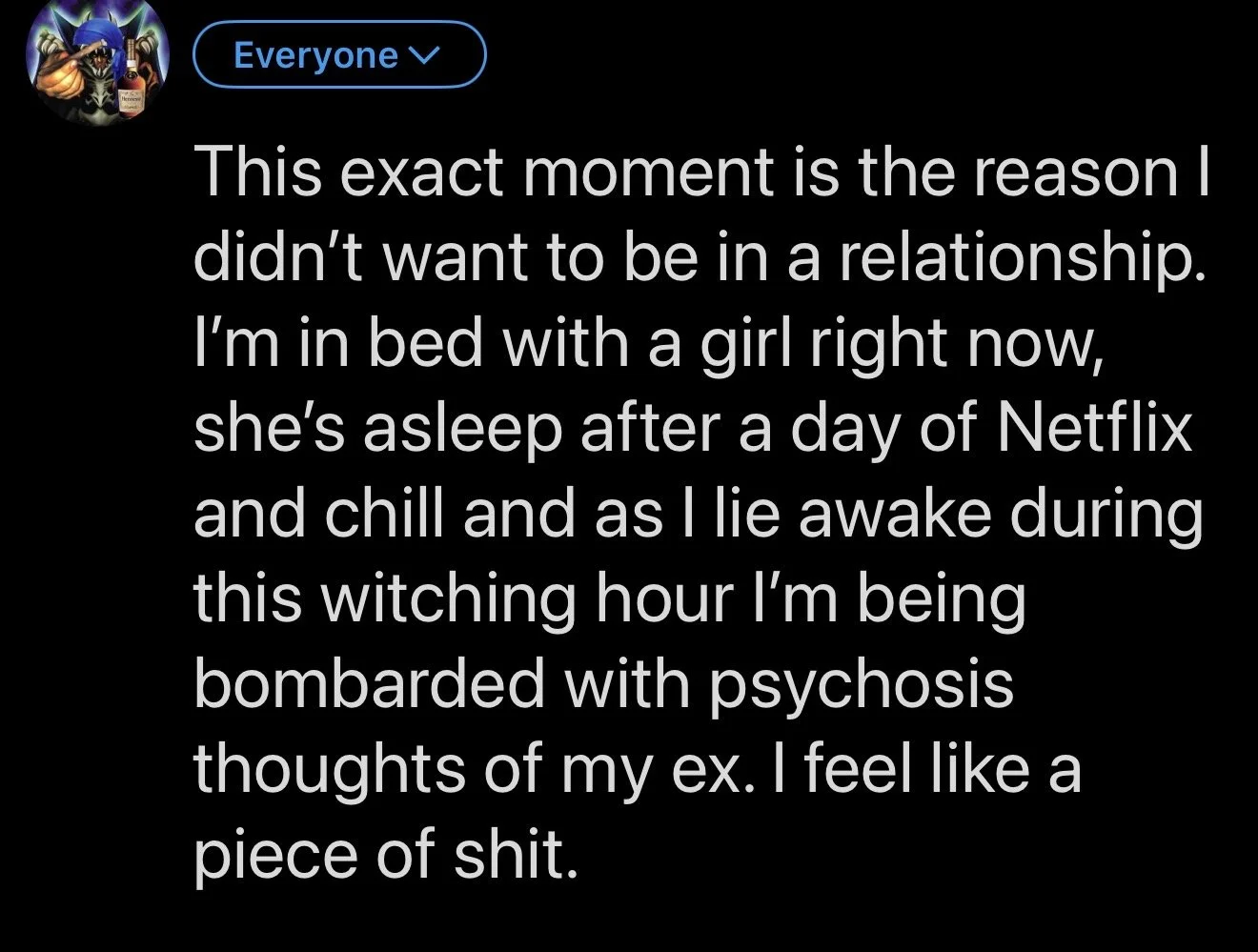Screen dimensions: 1258x952
Task: Click the word "relationship" in the text
Action: pos(1014,257)
